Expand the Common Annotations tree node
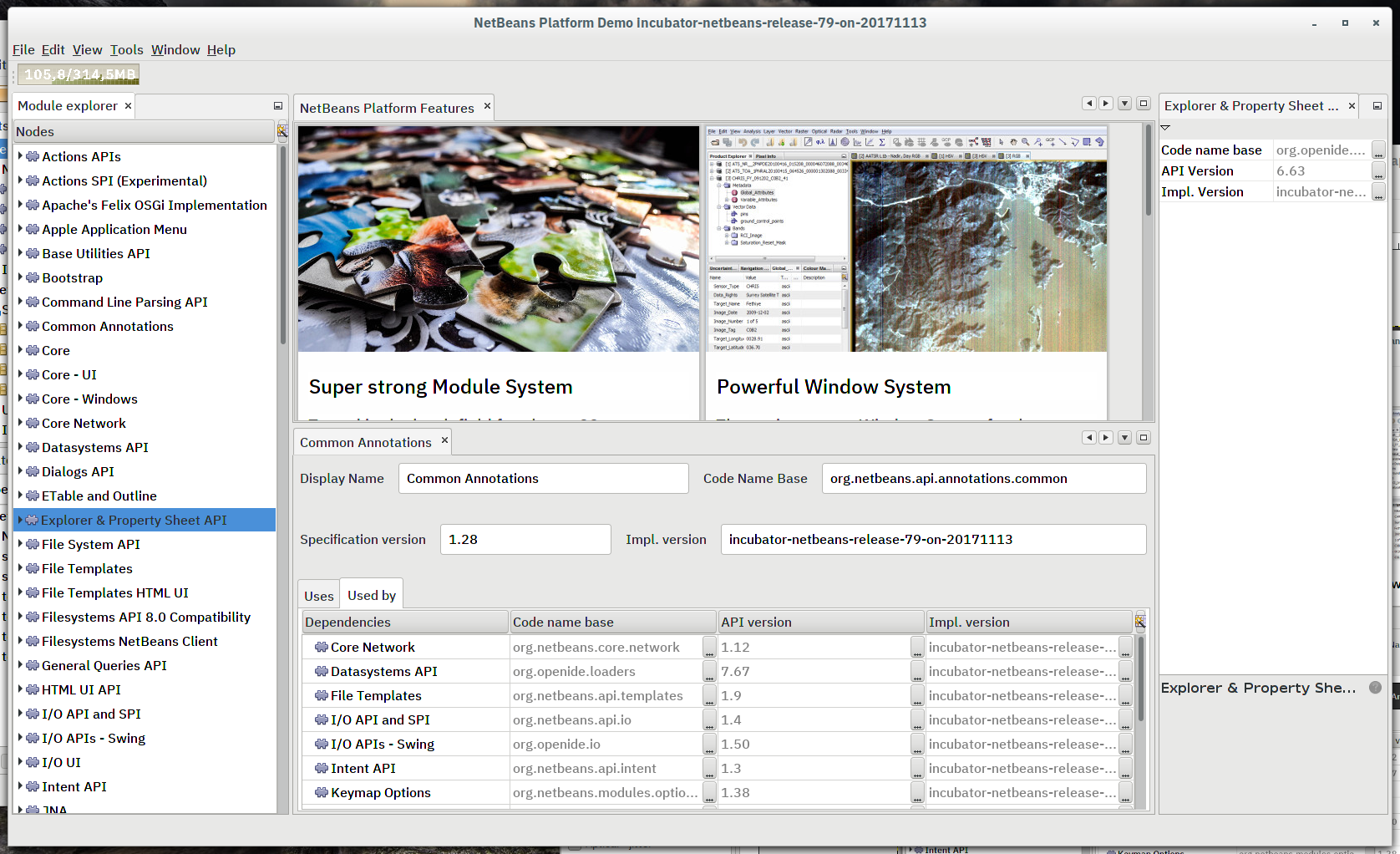 (x=20, y=326)
